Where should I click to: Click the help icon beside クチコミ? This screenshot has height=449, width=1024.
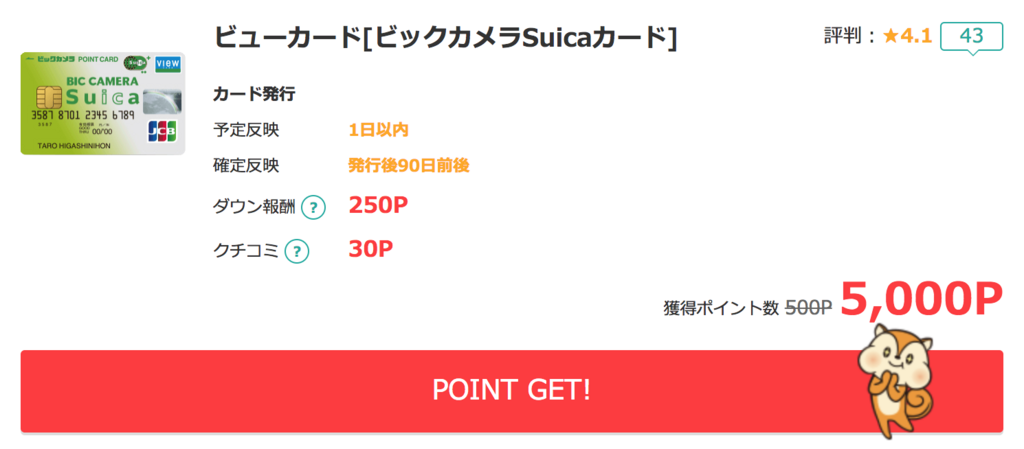tap(297, 251)
